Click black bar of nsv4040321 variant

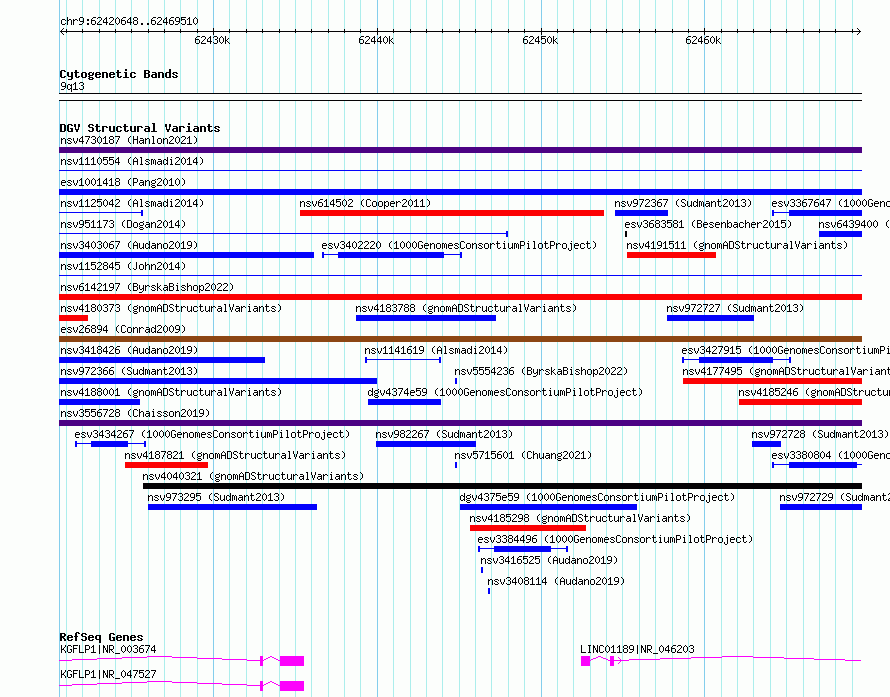point(502,486)
